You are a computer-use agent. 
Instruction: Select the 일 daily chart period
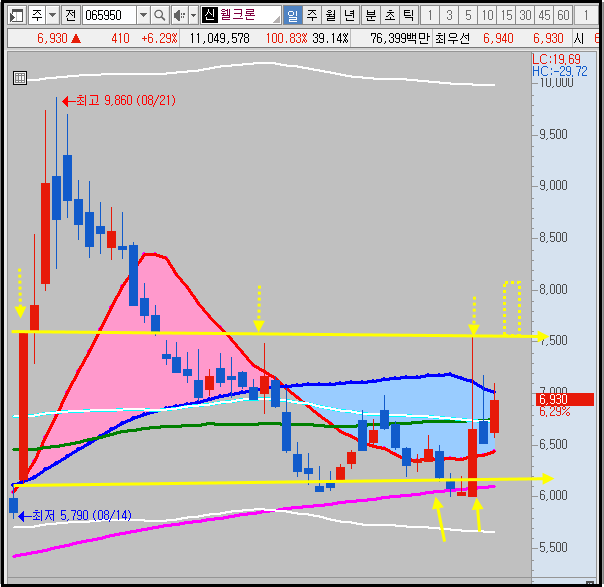click(x=293, y=15)
